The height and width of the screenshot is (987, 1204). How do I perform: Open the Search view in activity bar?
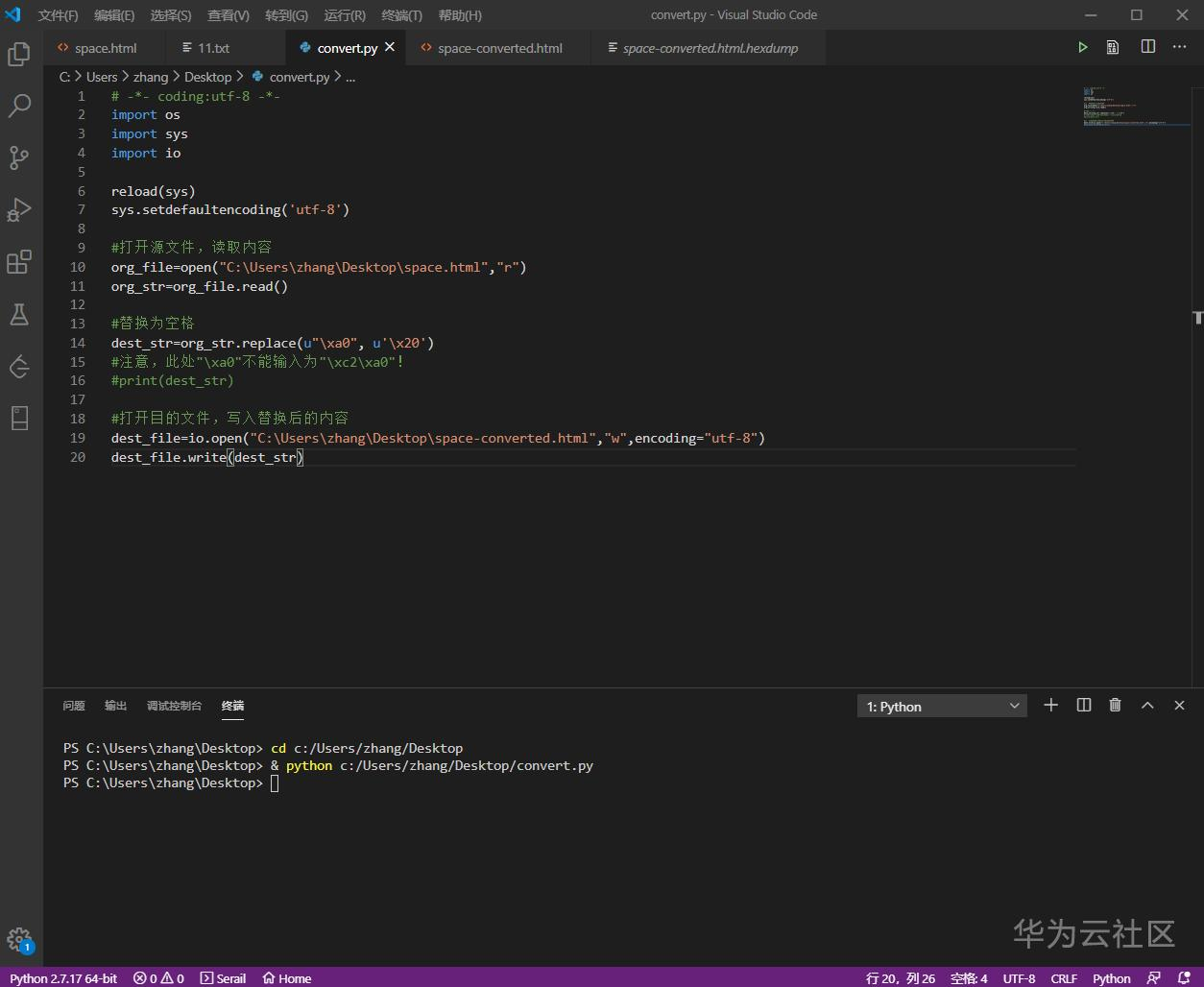coord(19,106)
